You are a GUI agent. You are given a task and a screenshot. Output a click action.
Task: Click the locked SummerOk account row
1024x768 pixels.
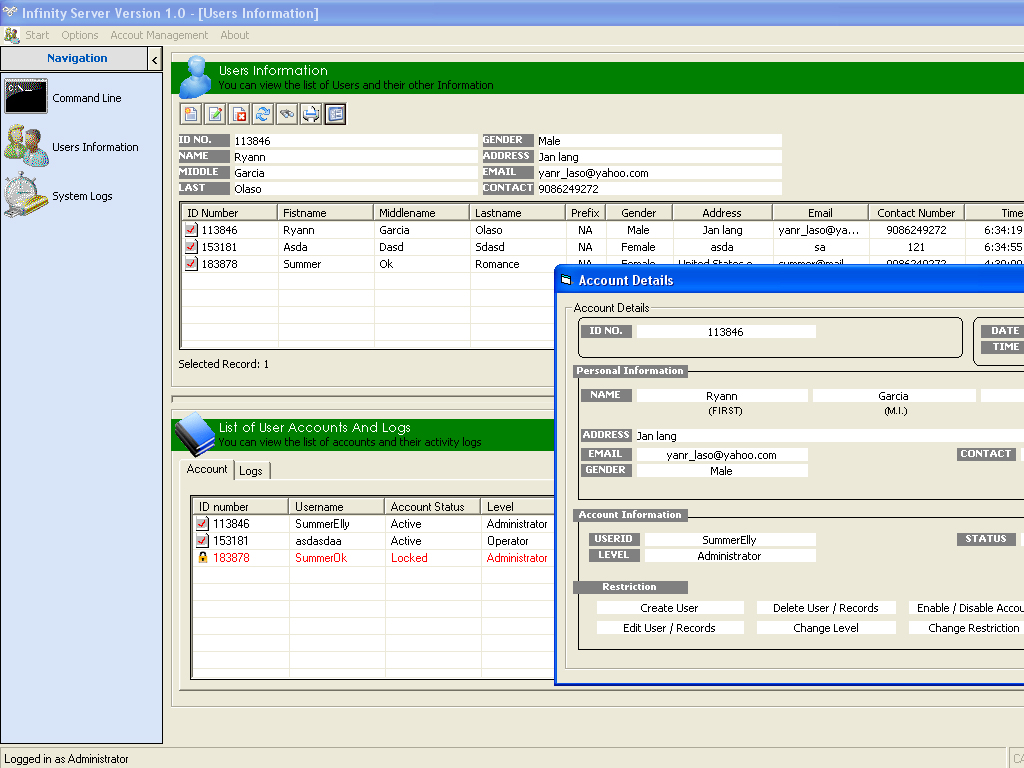point(320,558)
